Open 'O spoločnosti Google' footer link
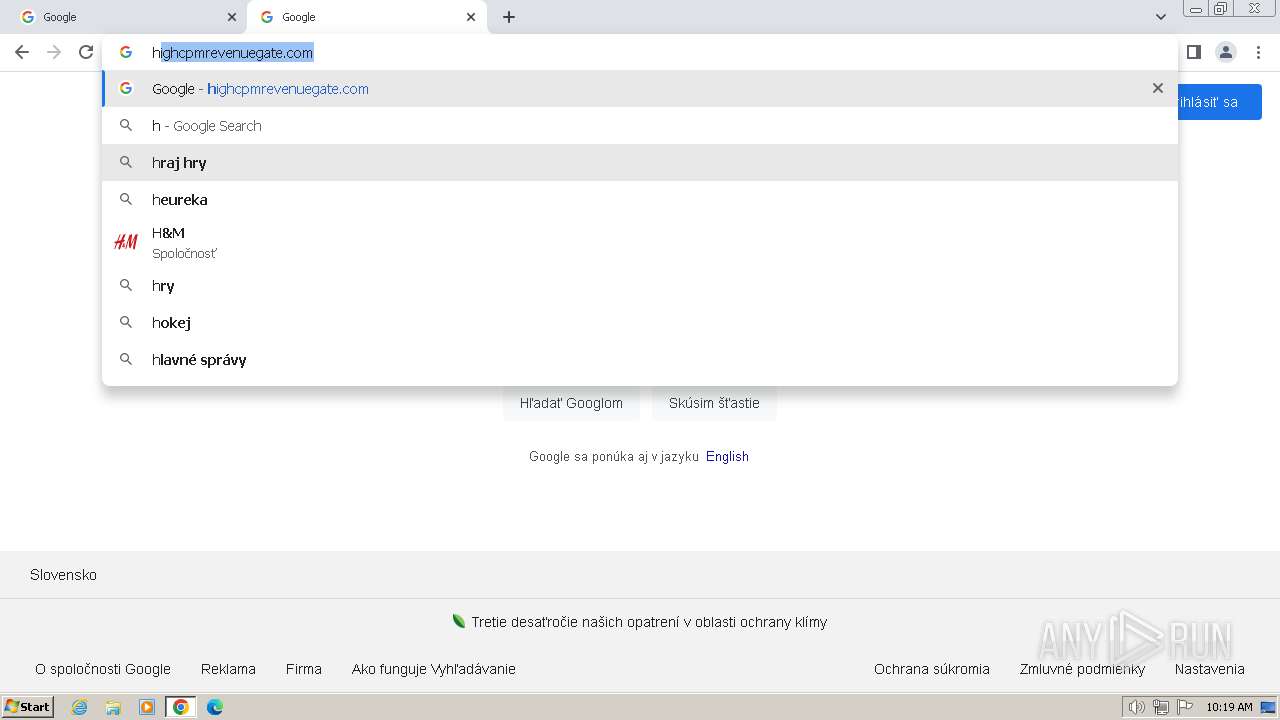 click(103, 669)
